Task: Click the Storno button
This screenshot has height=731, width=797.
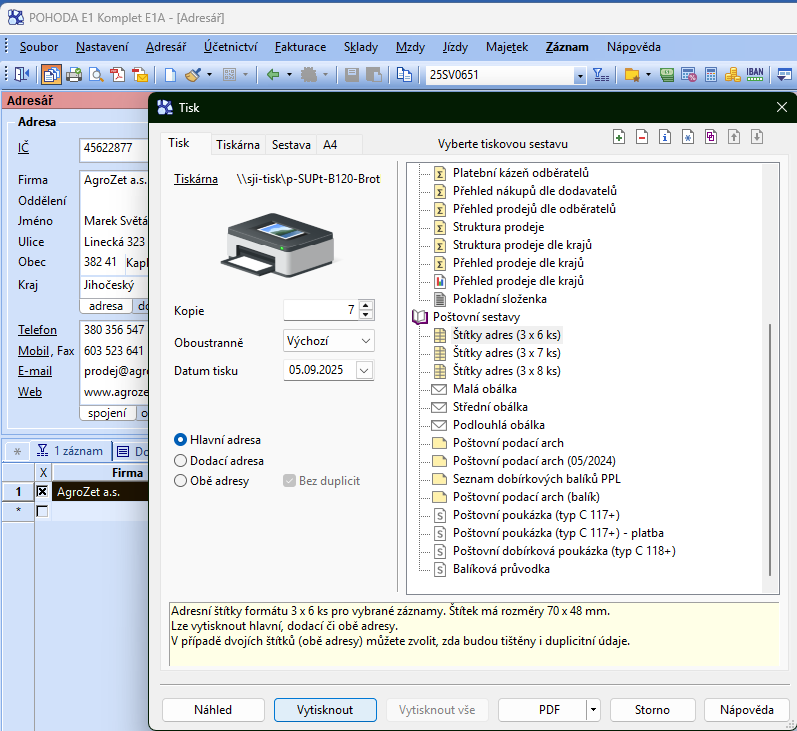Action: click(x=652, y=710)
